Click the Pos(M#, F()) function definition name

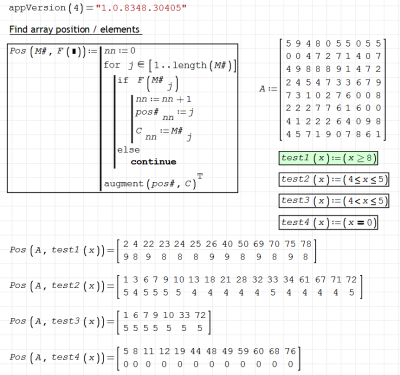[x=49, y=51]
